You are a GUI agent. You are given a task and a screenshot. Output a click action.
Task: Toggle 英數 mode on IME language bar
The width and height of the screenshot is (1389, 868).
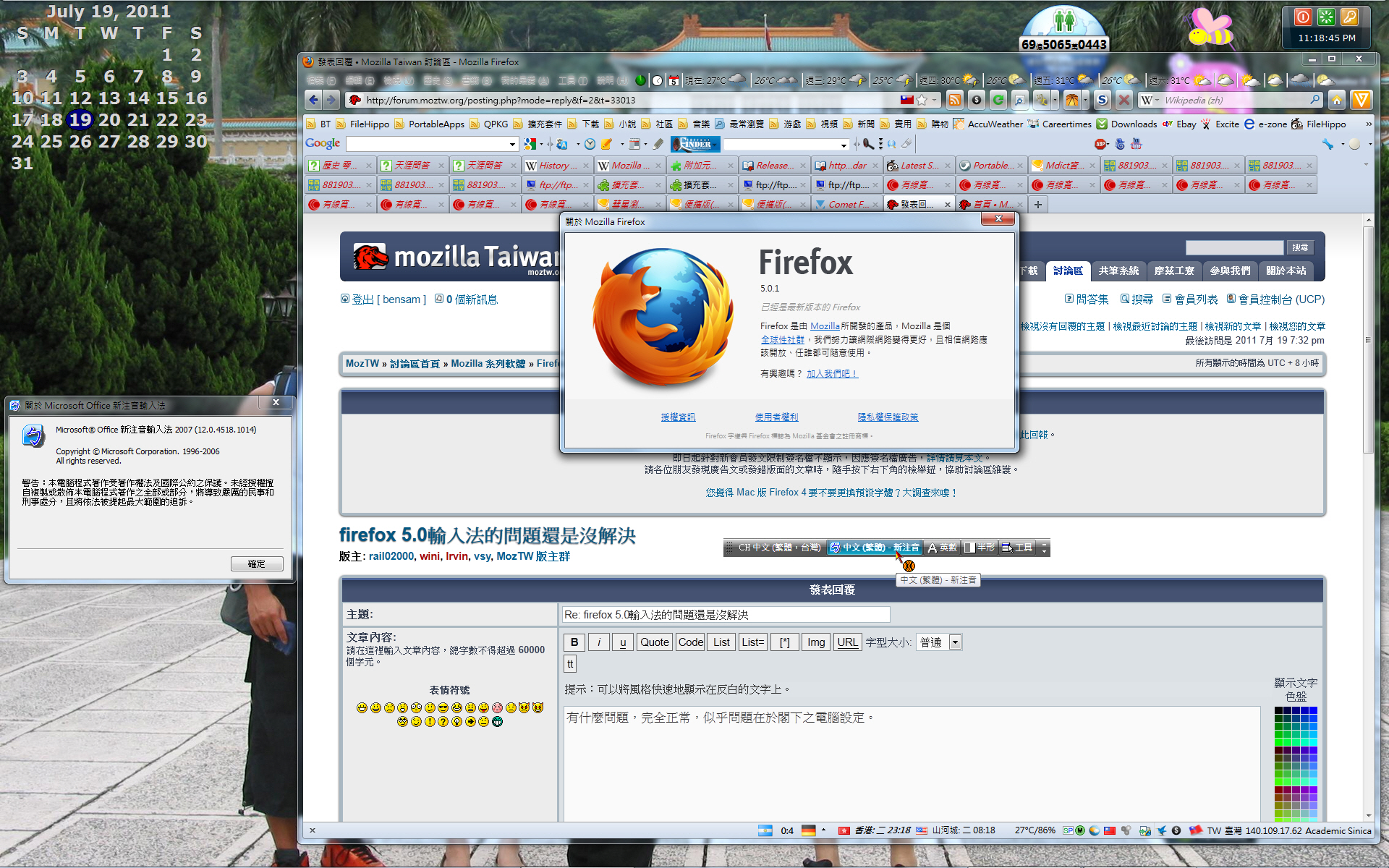pyautogui.click(x=943, y=548)
